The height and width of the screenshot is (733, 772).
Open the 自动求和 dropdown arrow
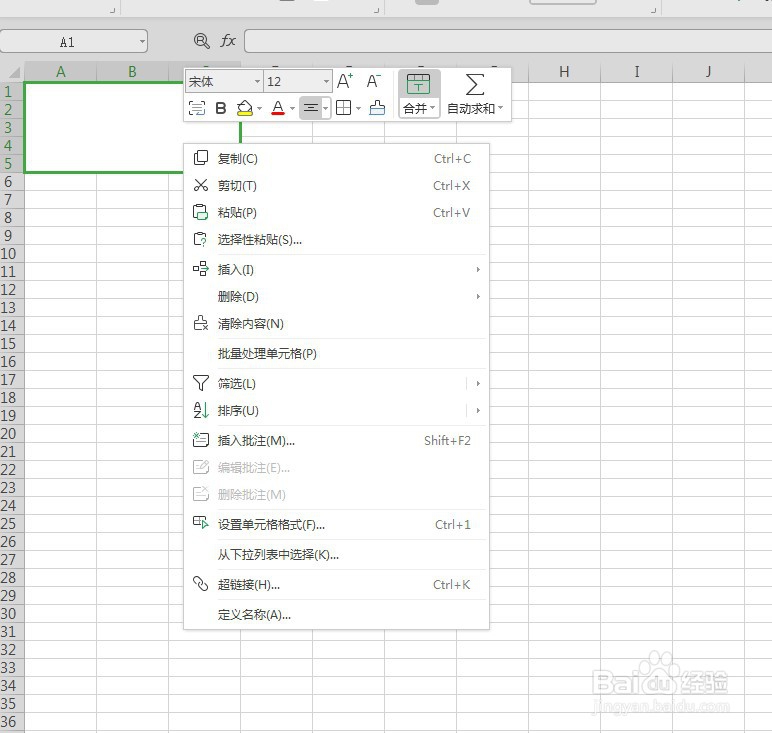(x=500, y=107)
